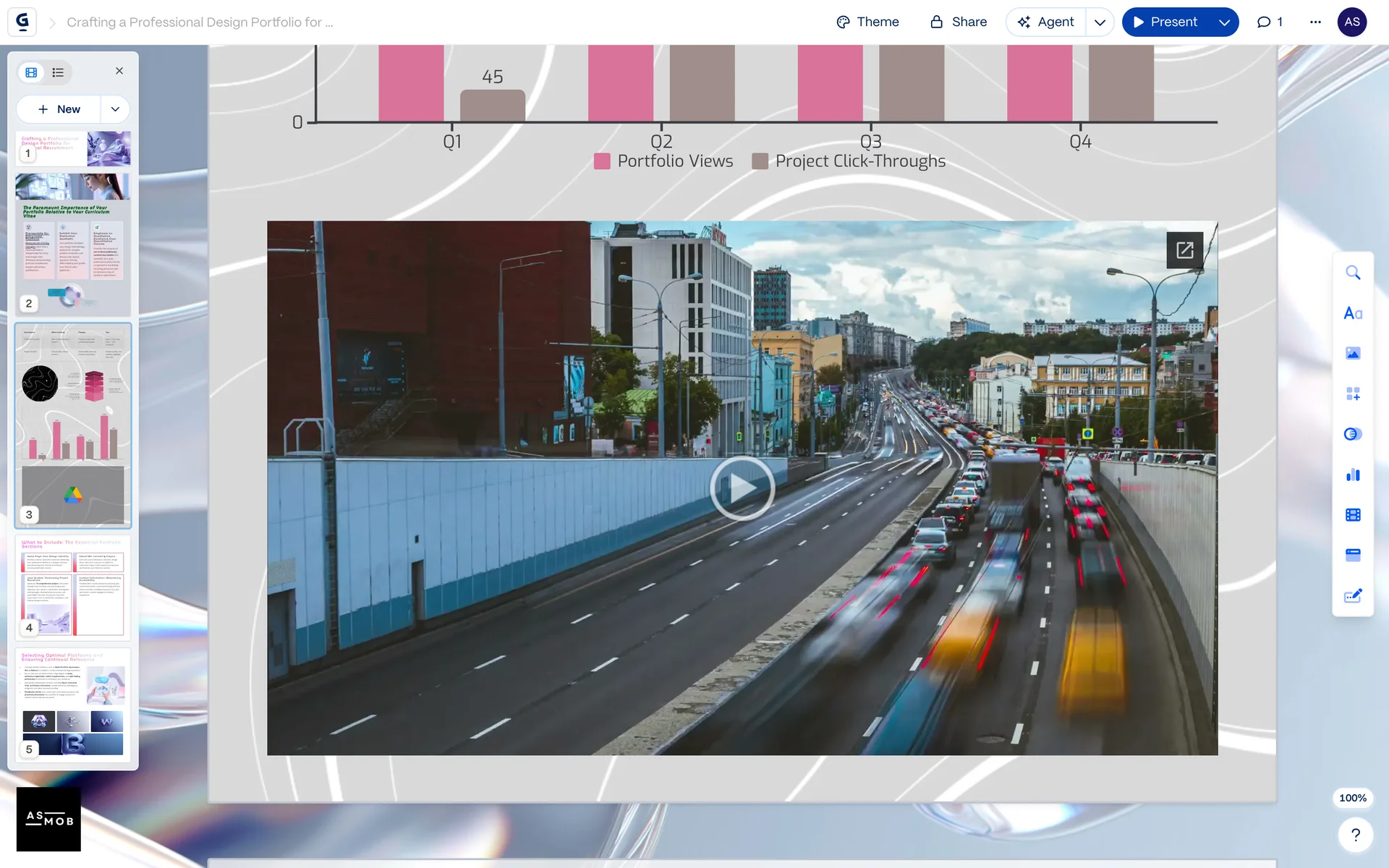Open the chart insert icon
1389x868 pixels.
point(1352,475)
